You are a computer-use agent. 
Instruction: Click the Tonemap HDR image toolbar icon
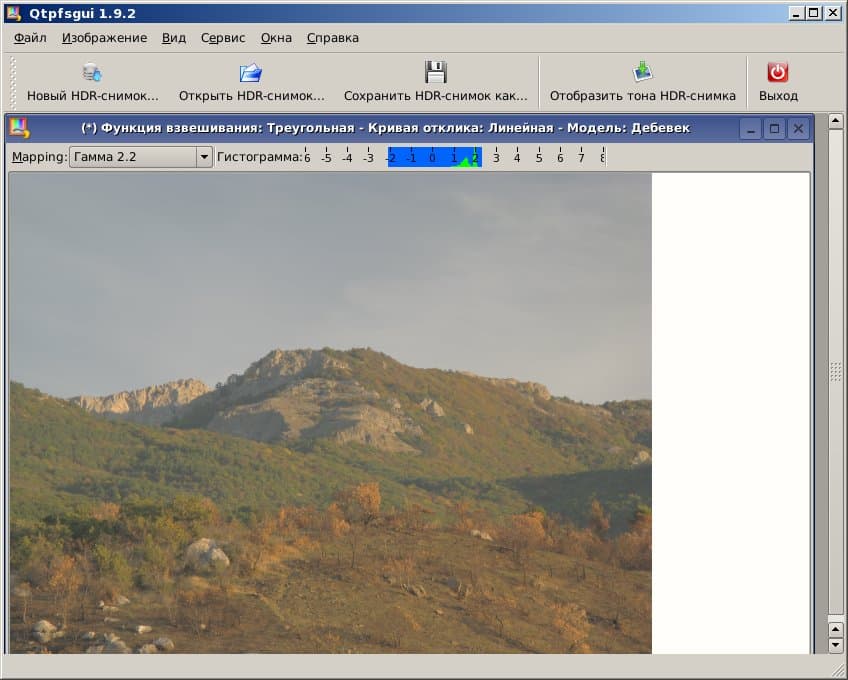(x=642, y=72)
